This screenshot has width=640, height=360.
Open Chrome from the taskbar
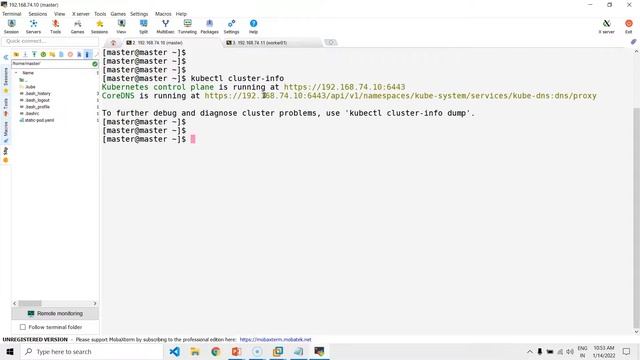(216, 351)
